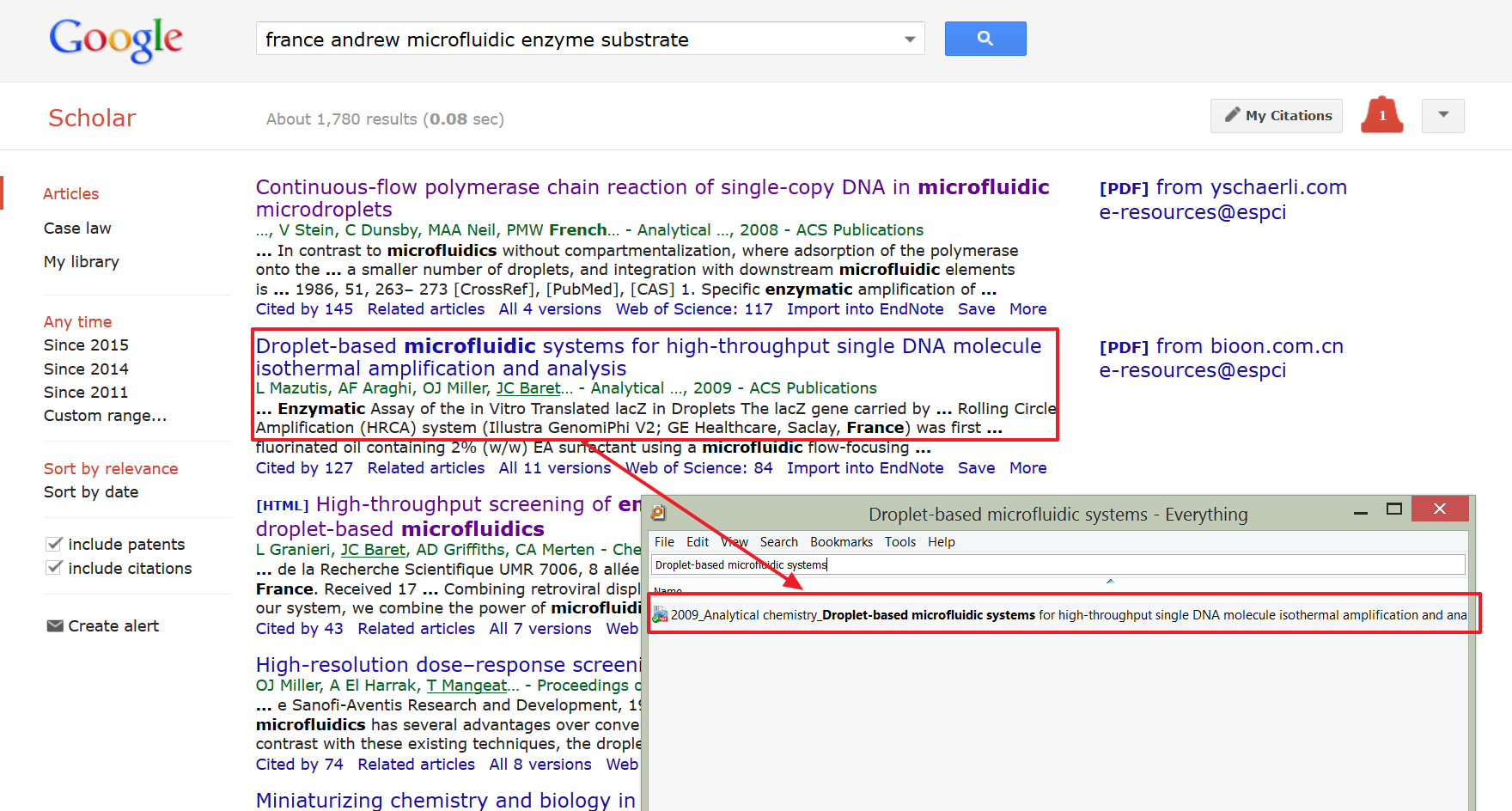Click Web of Science: 84 link
This screenshot has height=811, width=1512.
click(699, 468)
